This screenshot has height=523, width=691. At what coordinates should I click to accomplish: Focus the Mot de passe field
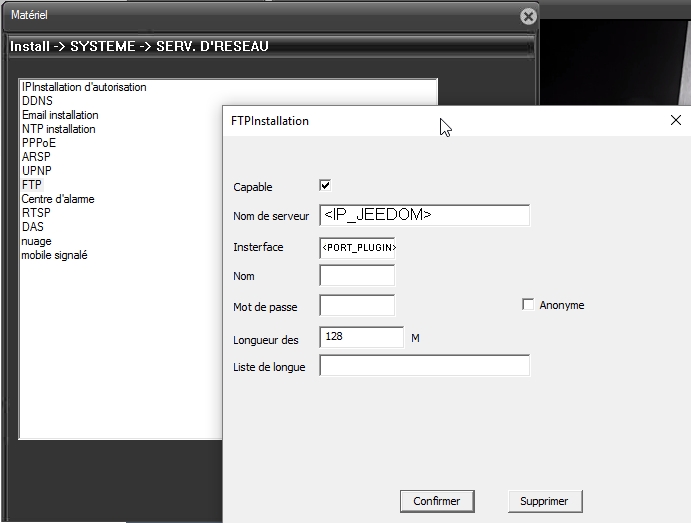tap(357, 305)
